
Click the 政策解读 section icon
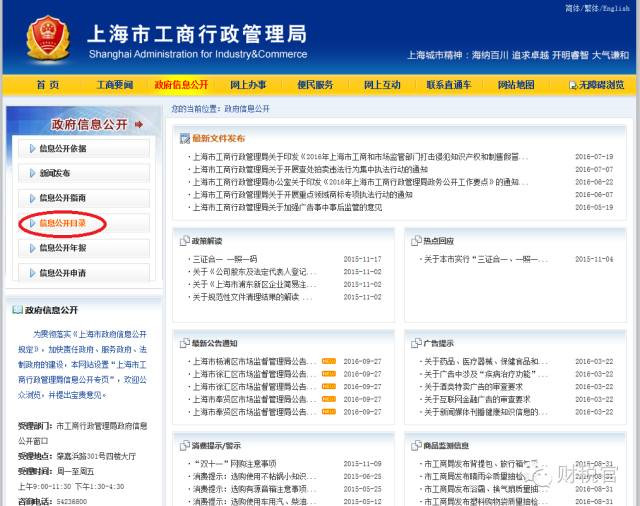(185, 241)
